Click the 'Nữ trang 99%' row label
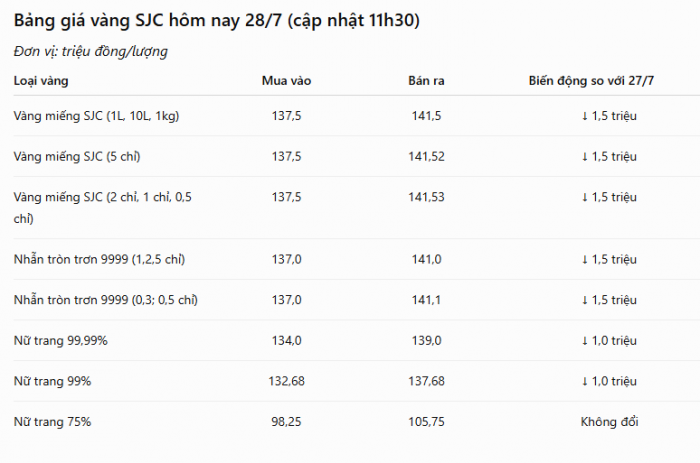The width and height of the screenshot is (700, 463). [x=52, y=381]
